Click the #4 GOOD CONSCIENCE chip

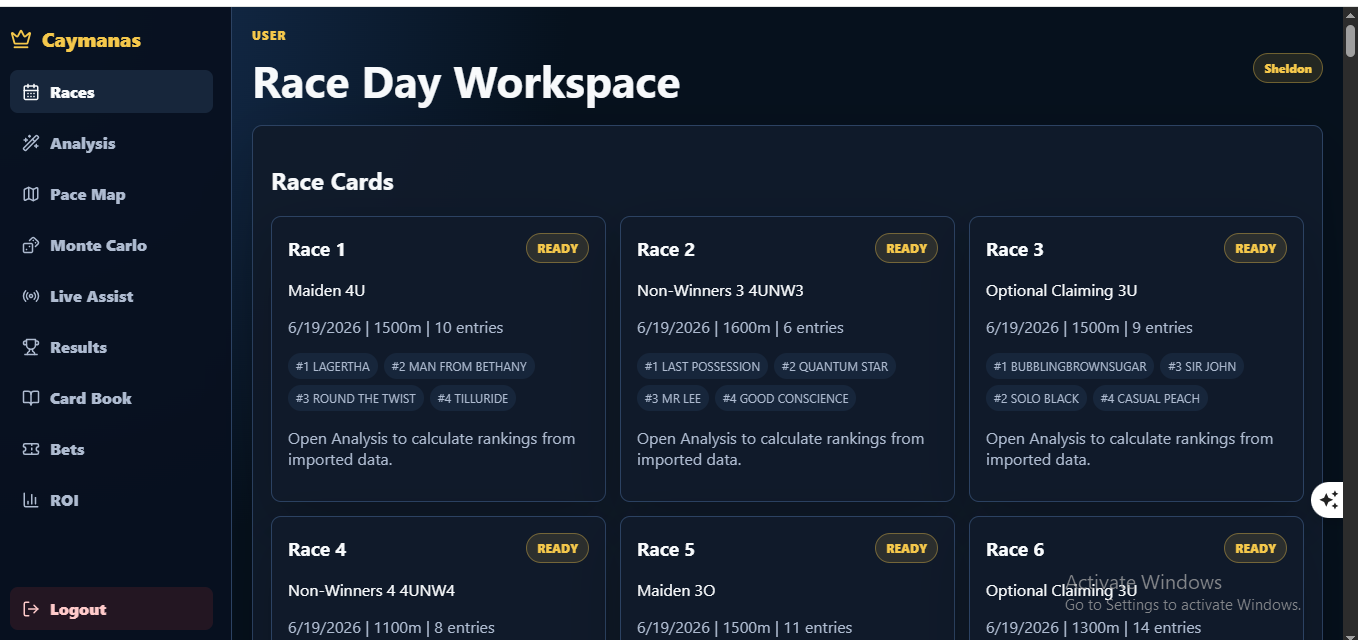coord(785,398)
